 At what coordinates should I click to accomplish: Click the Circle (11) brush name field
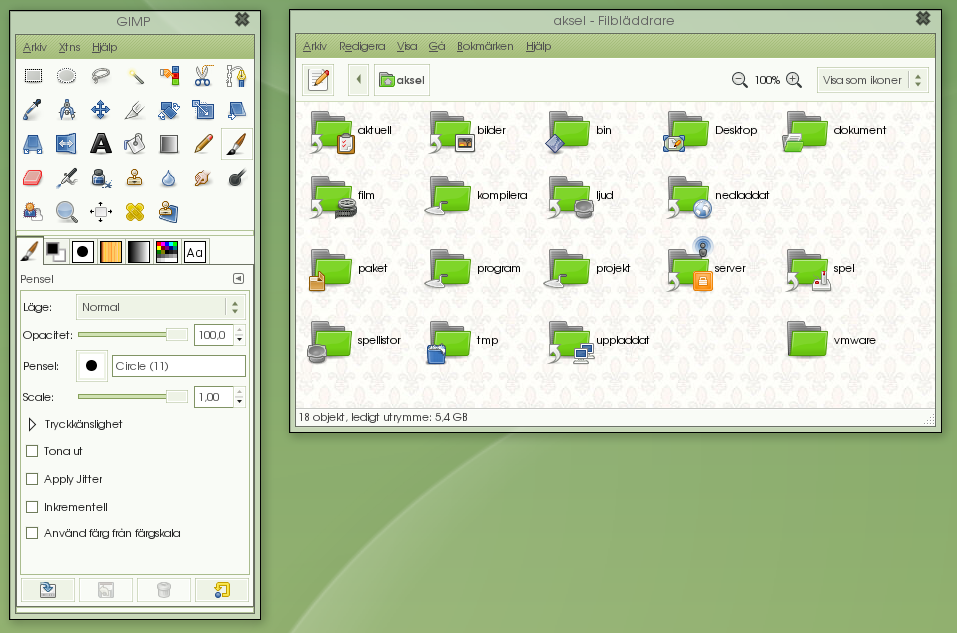click(x=179, y=366)
